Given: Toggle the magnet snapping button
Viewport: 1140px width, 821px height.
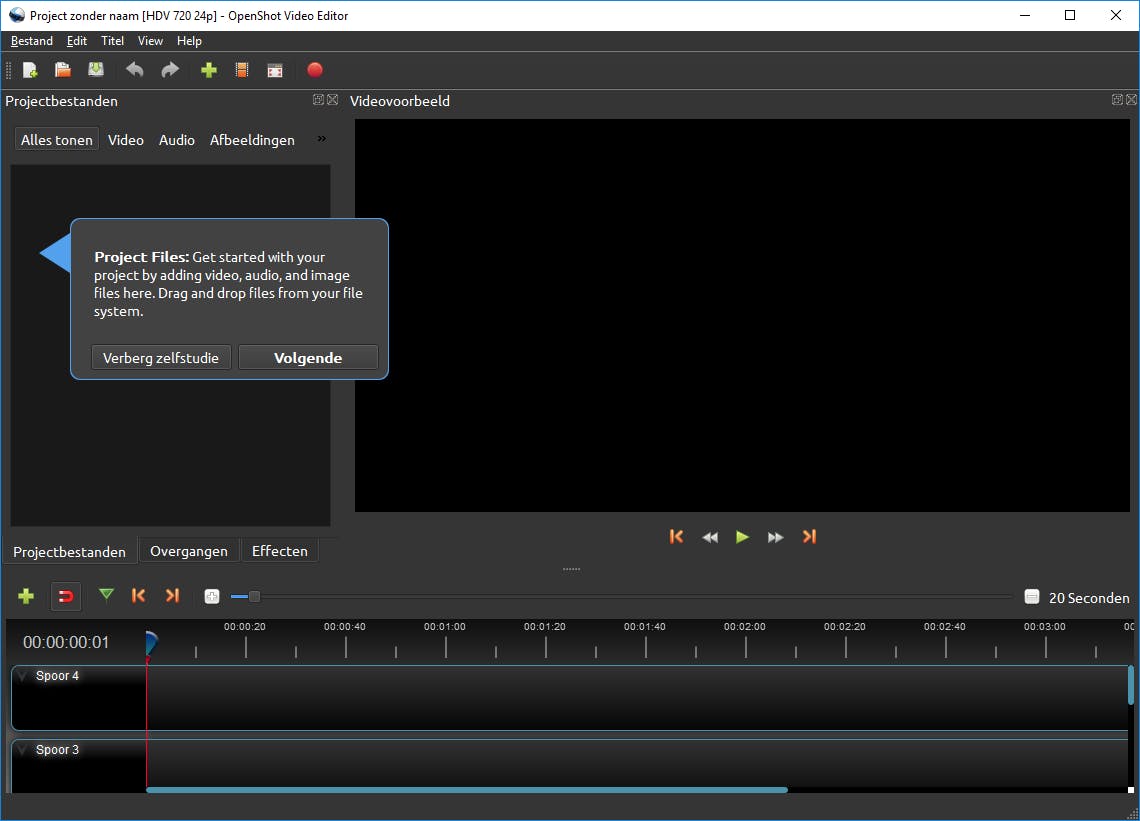Looking at the screenshot, I should [x=66, y=596].
